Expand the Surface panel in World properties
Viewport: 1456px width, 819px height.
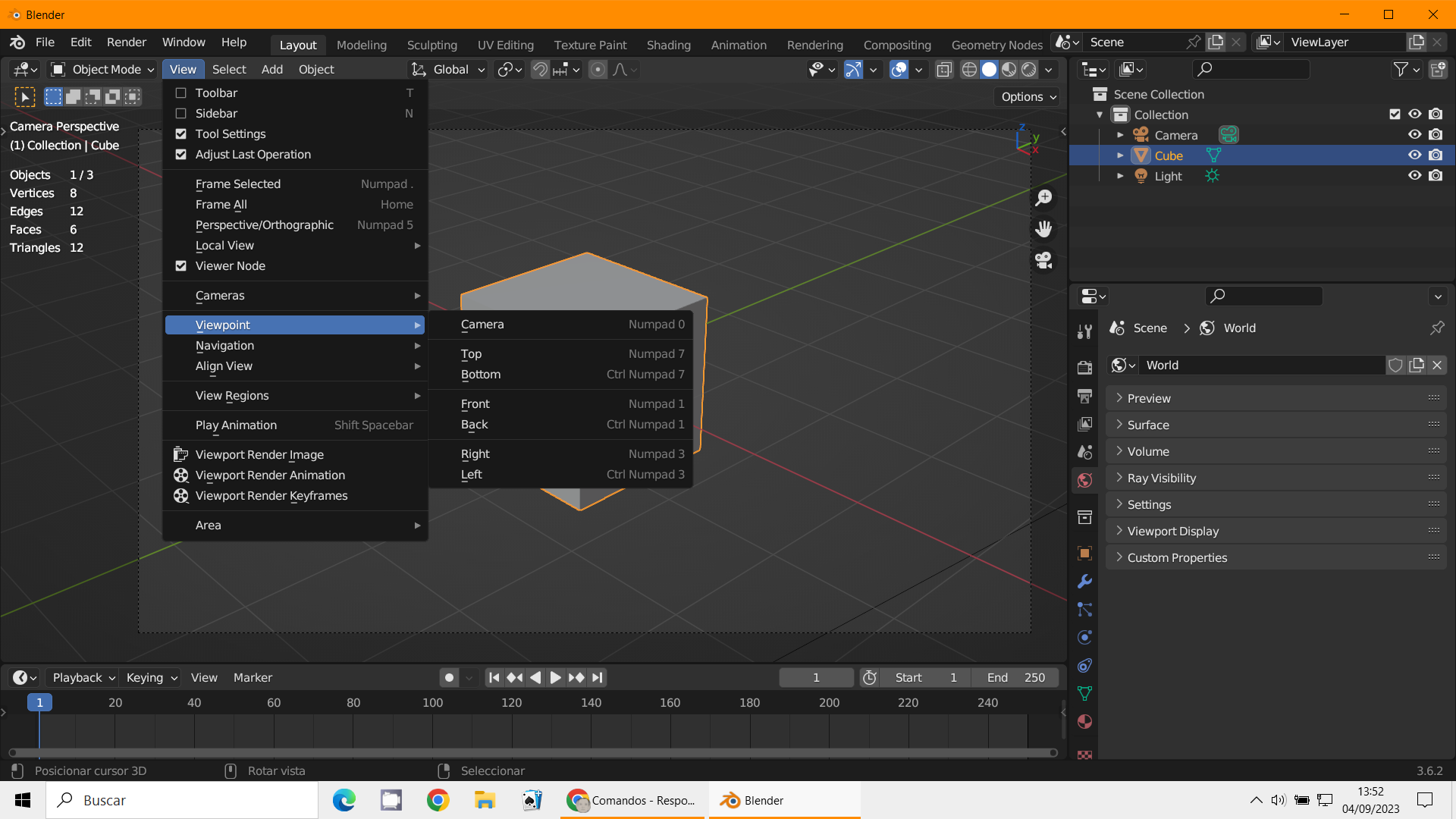1148,425
